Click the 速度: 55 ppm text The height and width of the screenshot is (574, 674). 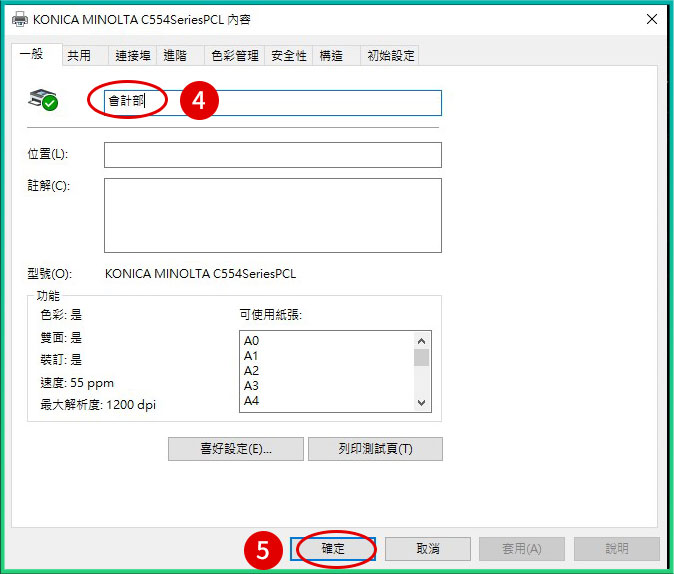77,383
